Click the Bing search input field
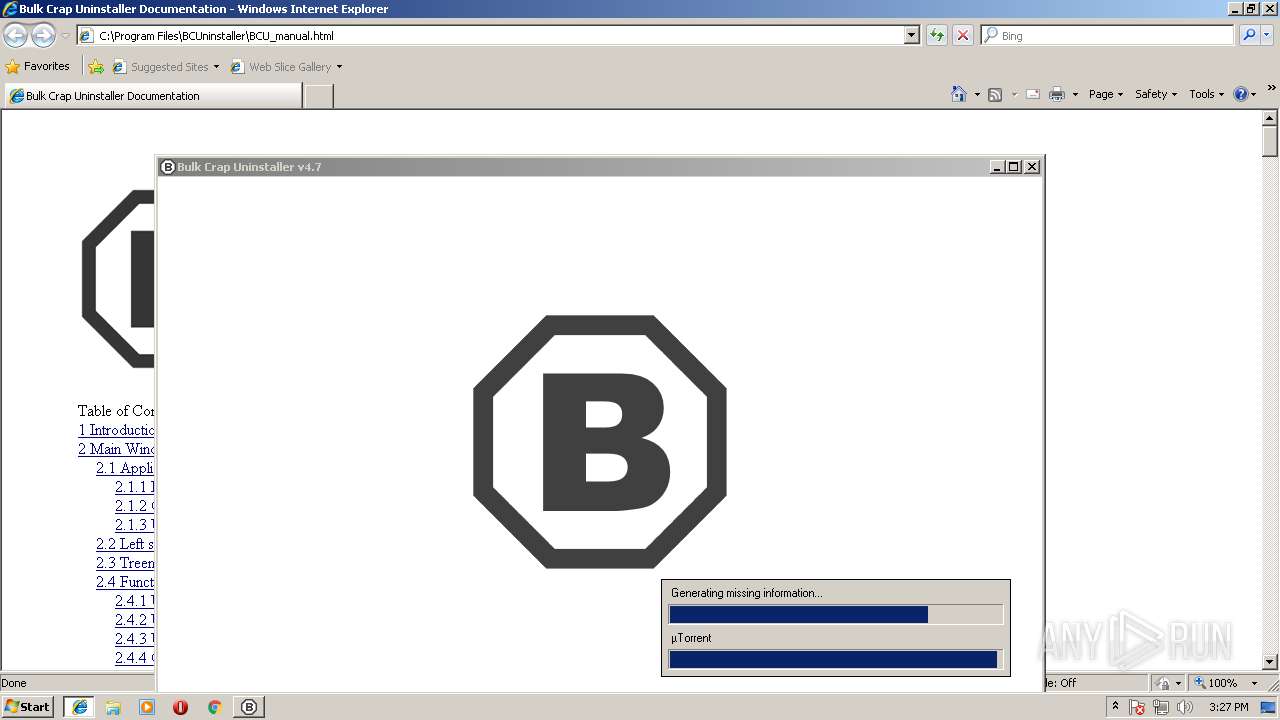1280x720 pixels. pyautogui.click(x=1107, y=35)
